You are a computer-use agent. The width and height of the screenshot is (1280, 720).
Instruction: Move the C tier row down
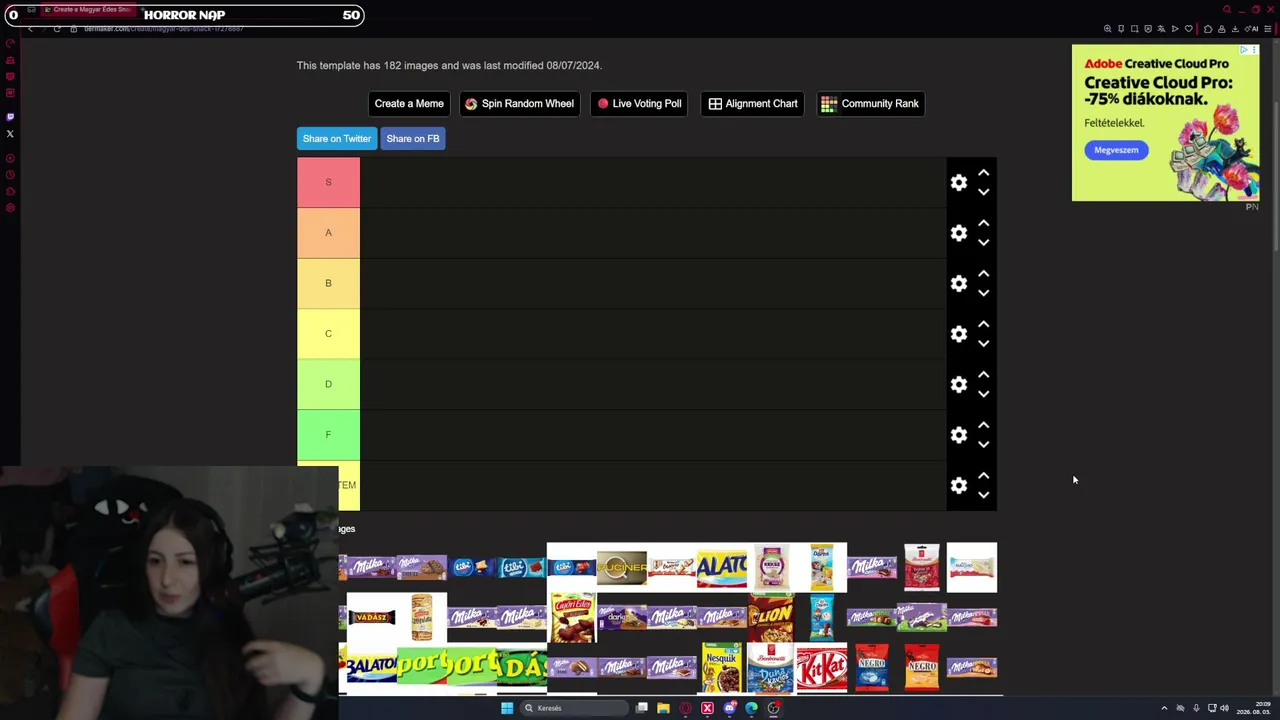[x=984, y=343]
